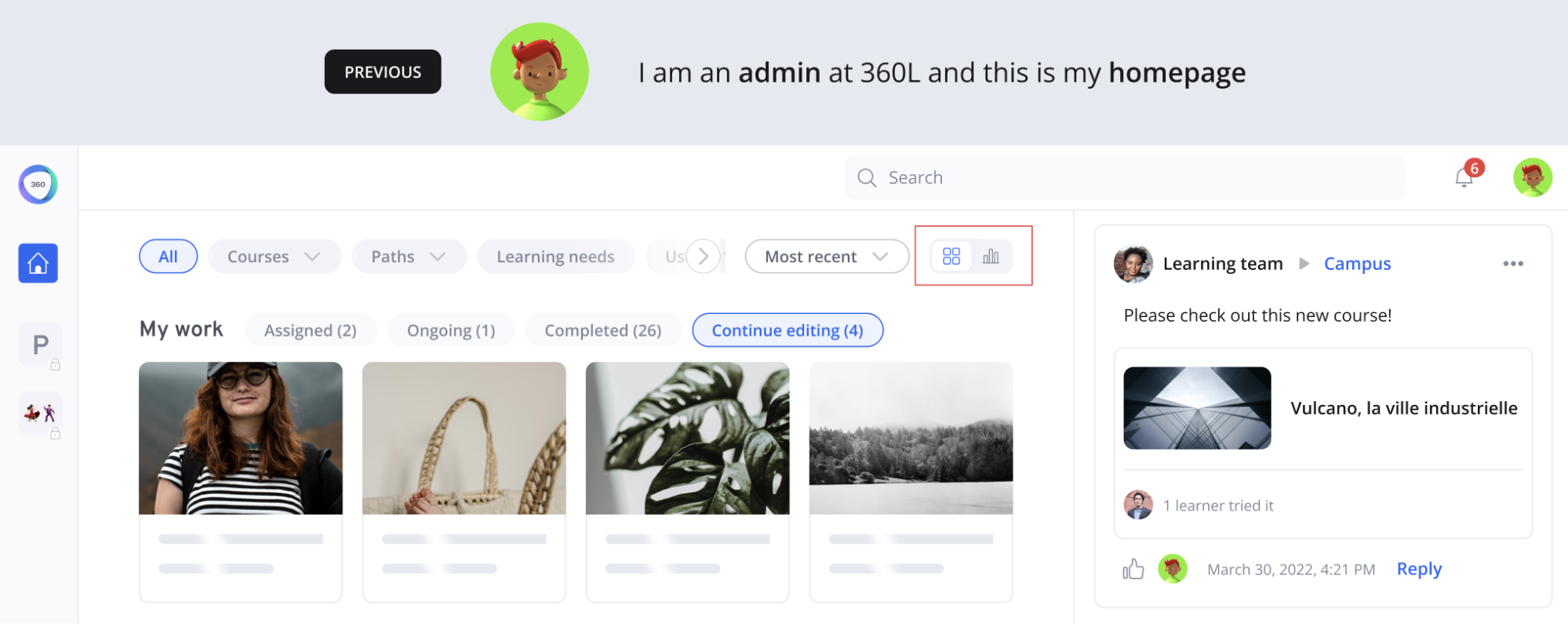Image resolution: width=1568 pixels, height=624 pixels.
Task: Select the All filter pill
Action: point(168,257)
